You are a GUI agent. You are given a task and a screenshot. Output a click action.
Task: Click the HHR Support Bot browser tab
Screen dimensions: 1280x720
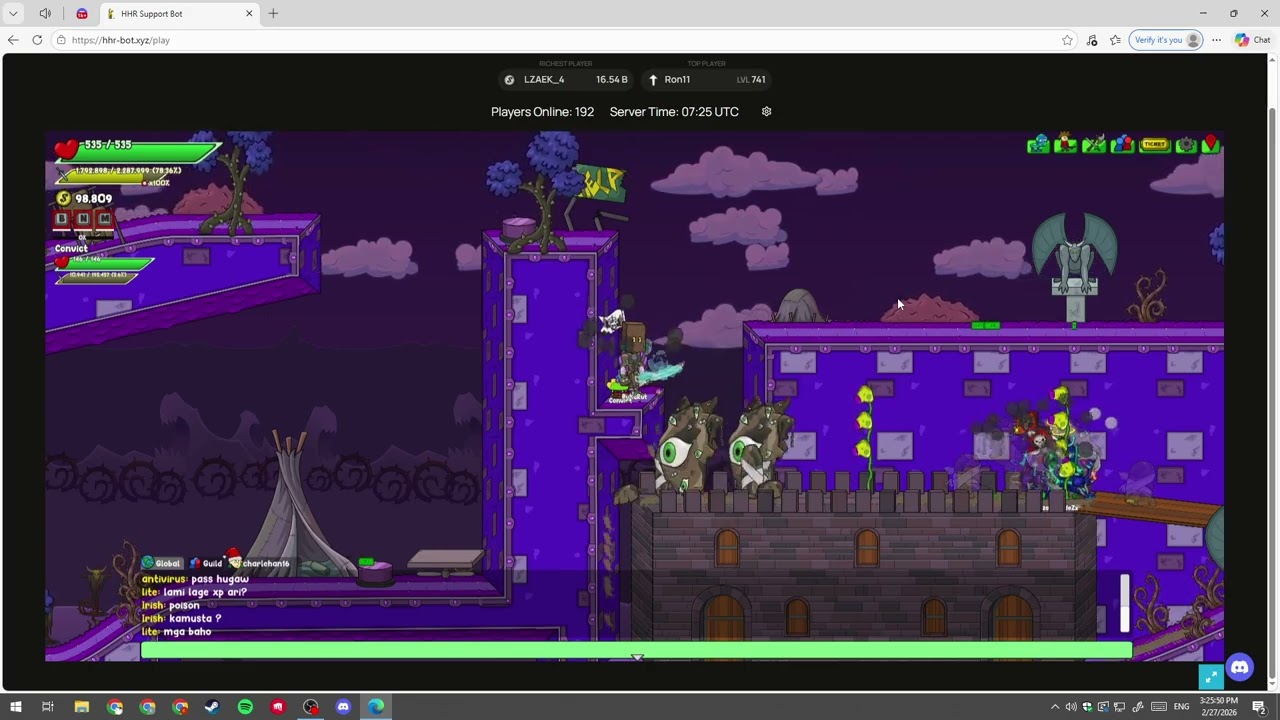181,14
